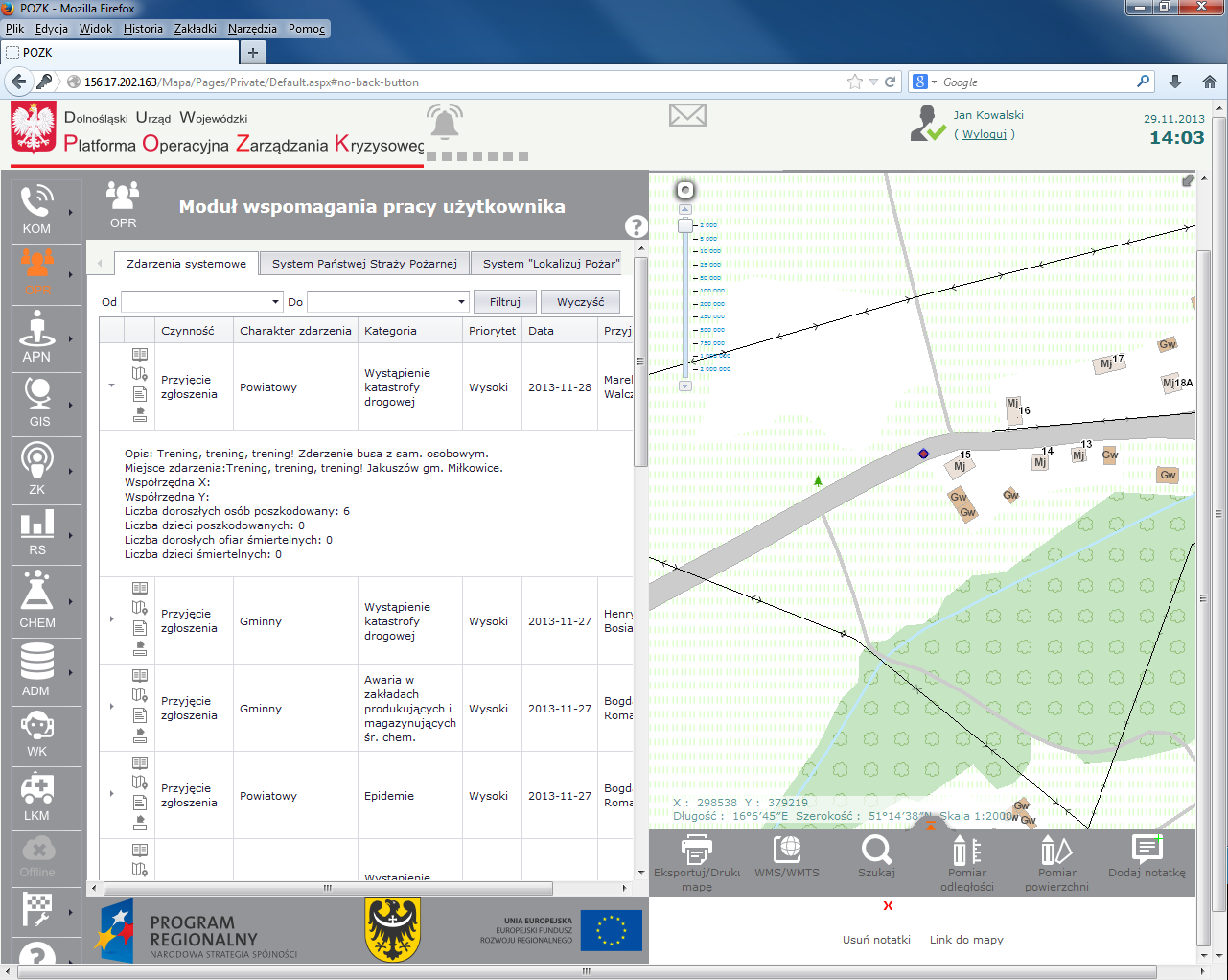Click the 100 000 scale on zoom slider
This screenshot has width=1228, height=980.
tap(711, 291)
